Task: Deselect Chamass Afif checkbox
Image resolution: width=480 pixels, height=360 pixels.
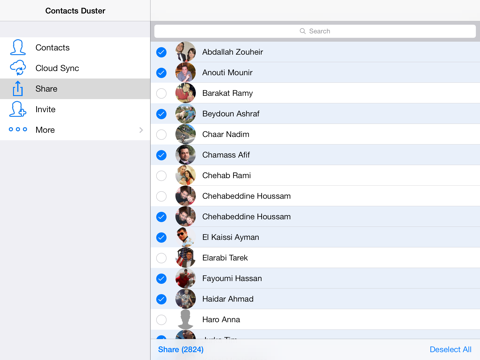Action: coord(161,155)
